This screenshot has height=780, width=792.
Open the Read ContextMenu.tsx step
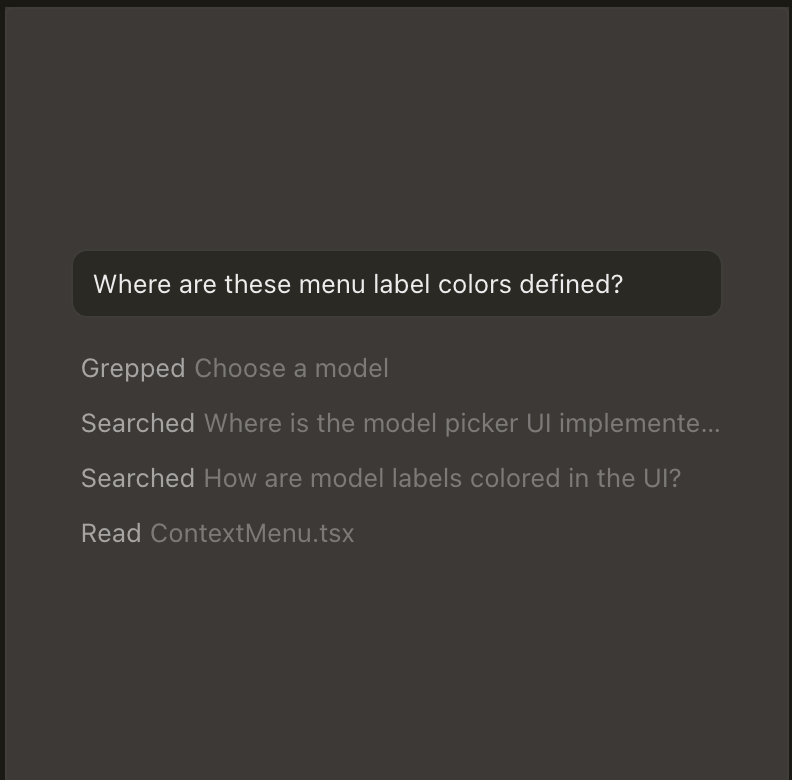tap(217, 534)
